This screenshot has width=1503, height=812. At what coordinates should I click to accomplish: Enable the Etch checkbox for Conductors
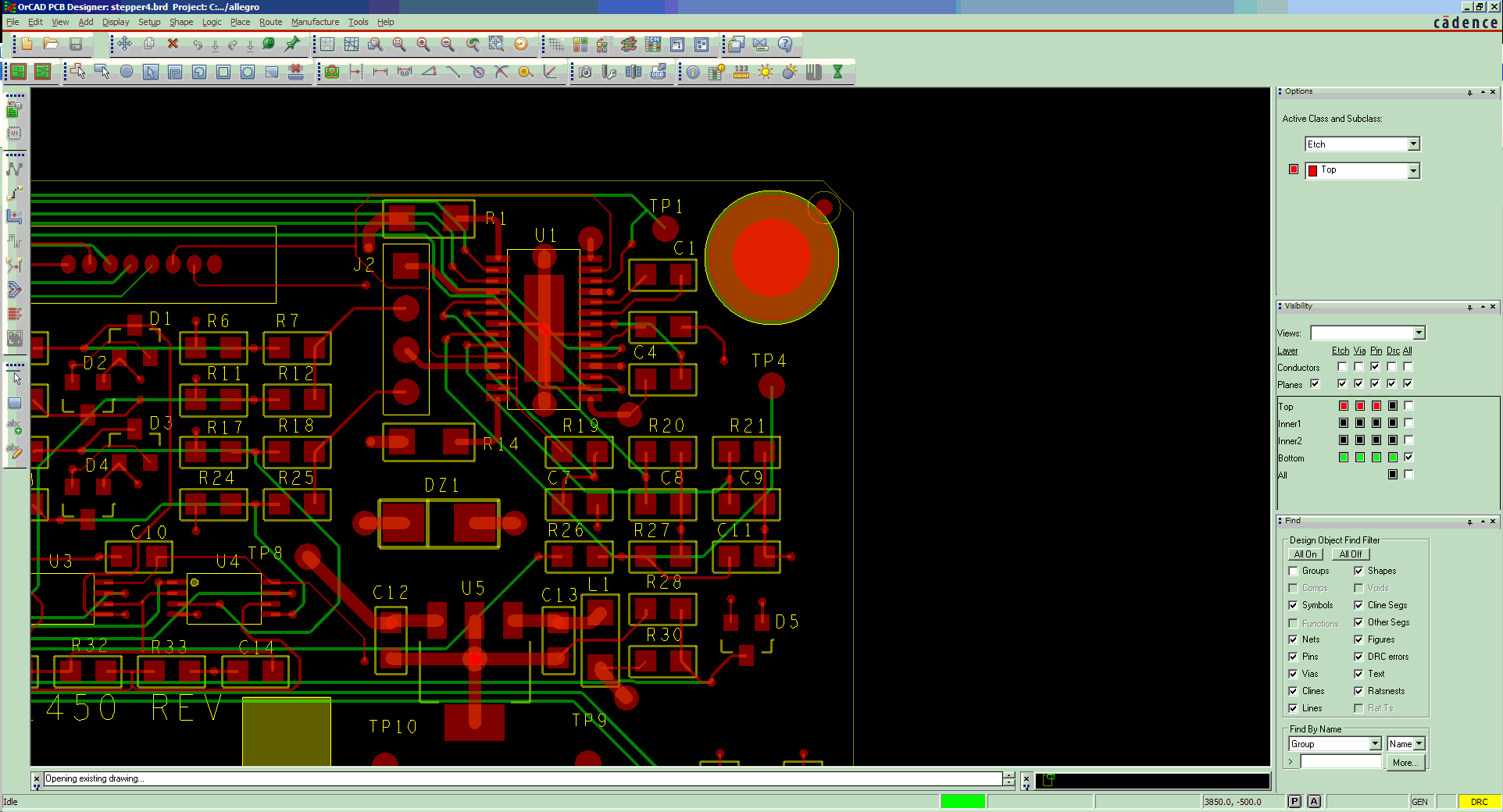(x=1342, y=367)
